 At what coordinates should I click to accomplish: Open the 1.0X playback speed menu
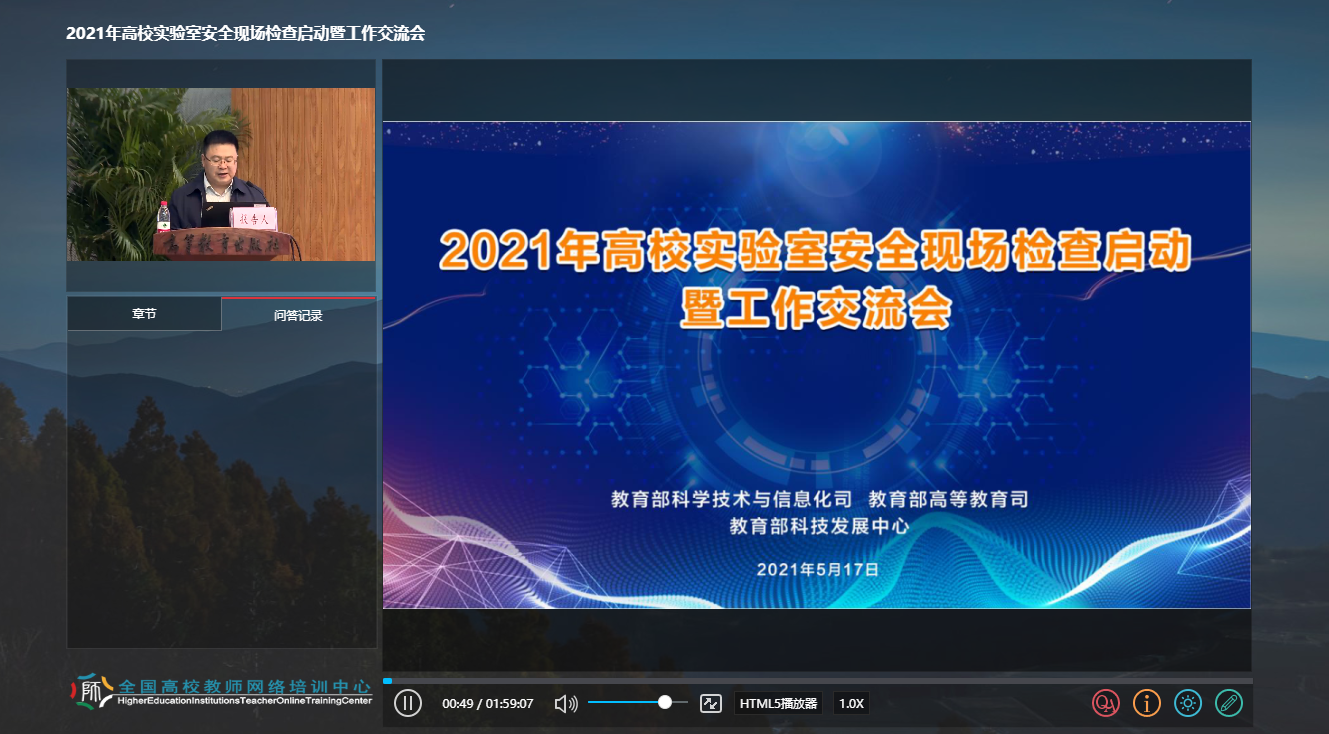click(851, 704)
